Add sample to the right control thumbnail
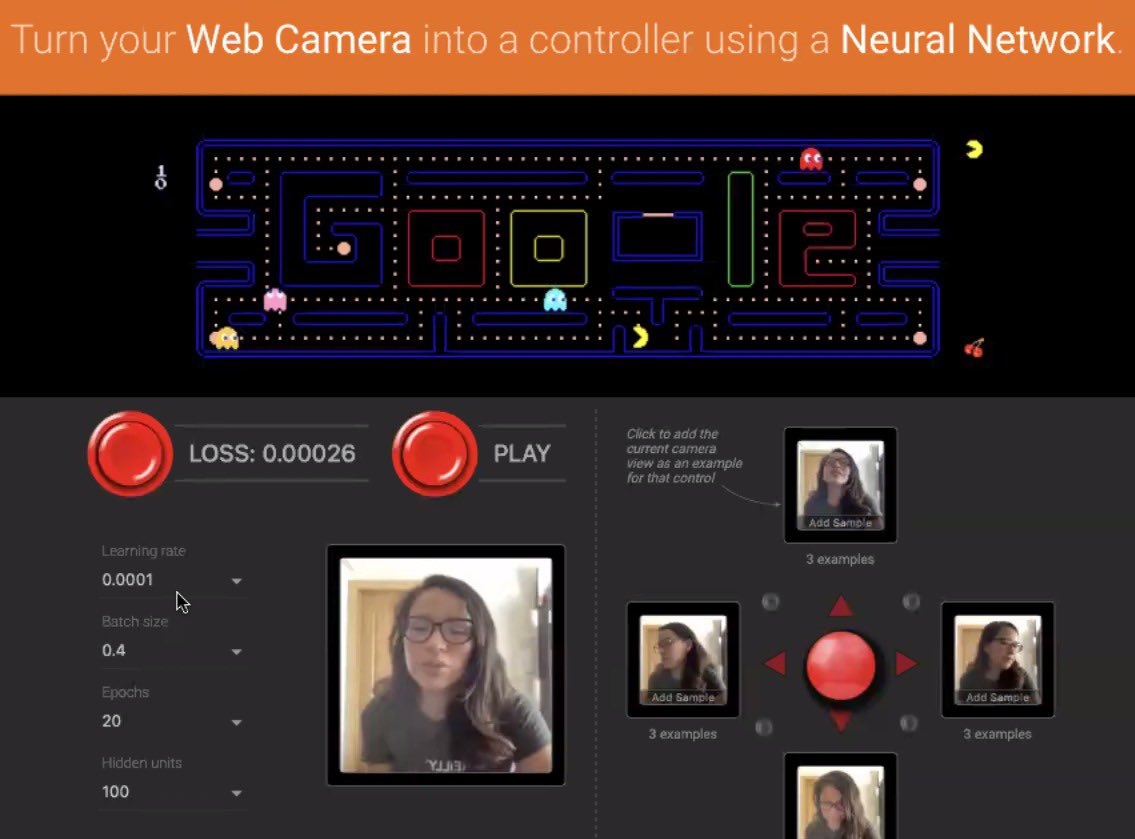The width and height of the screenshot is (1135, 839). click(997, 659)
